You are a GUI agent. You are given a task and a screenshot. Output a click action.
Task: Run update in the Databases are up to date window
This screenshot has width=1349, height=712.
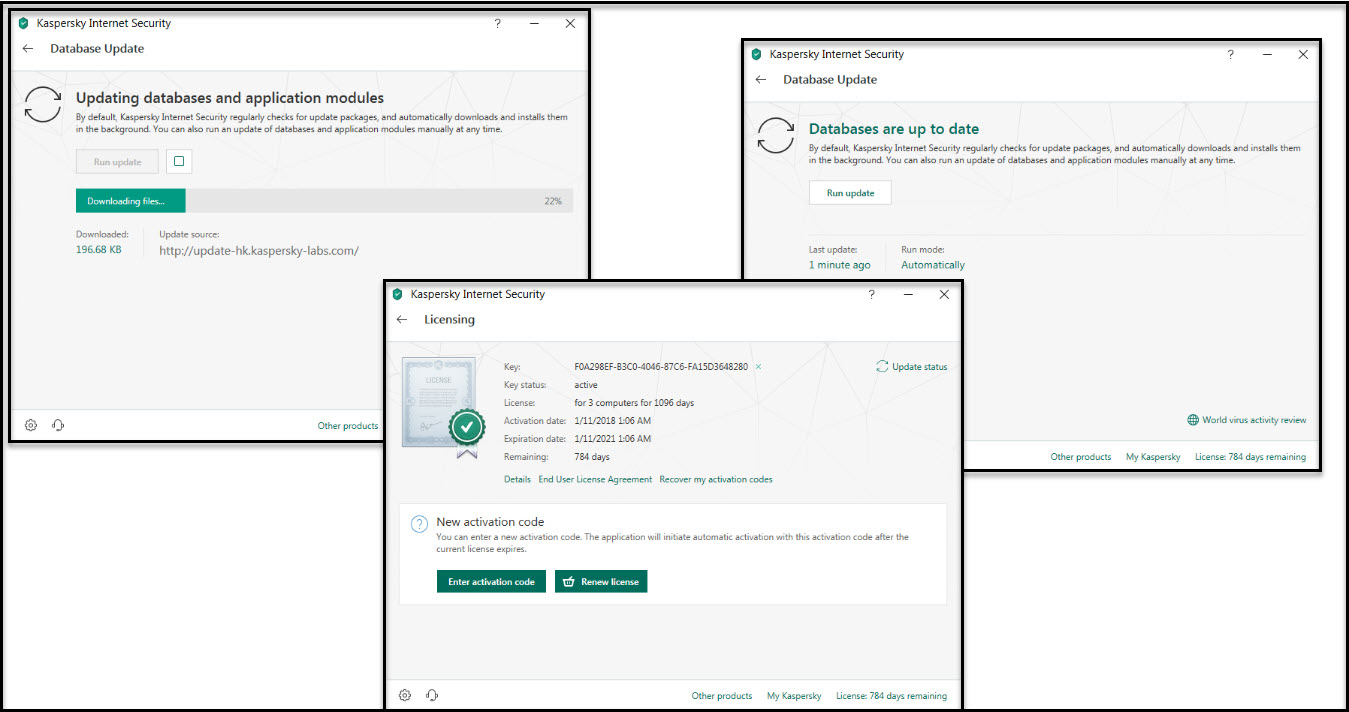[850, 193]
